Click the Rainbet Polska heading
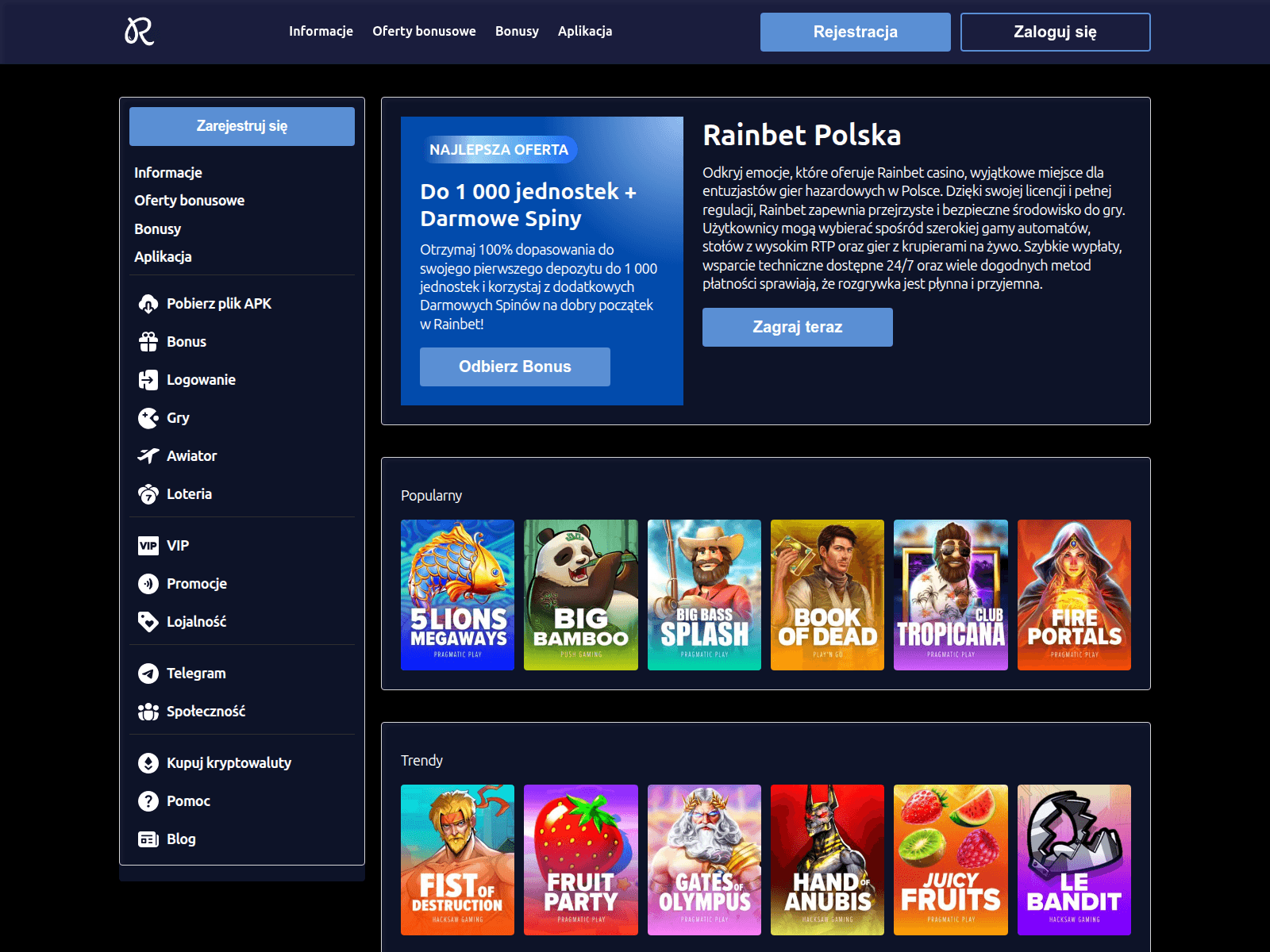This screenshot has width=1270, height=952. tap(802, 135)
